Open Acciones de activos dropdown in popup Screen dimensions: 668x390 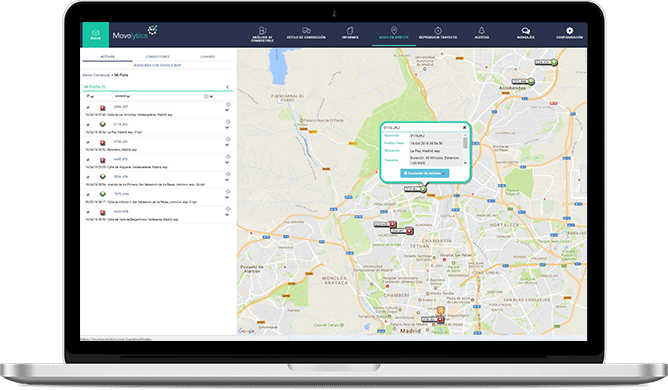click(425, 173)
